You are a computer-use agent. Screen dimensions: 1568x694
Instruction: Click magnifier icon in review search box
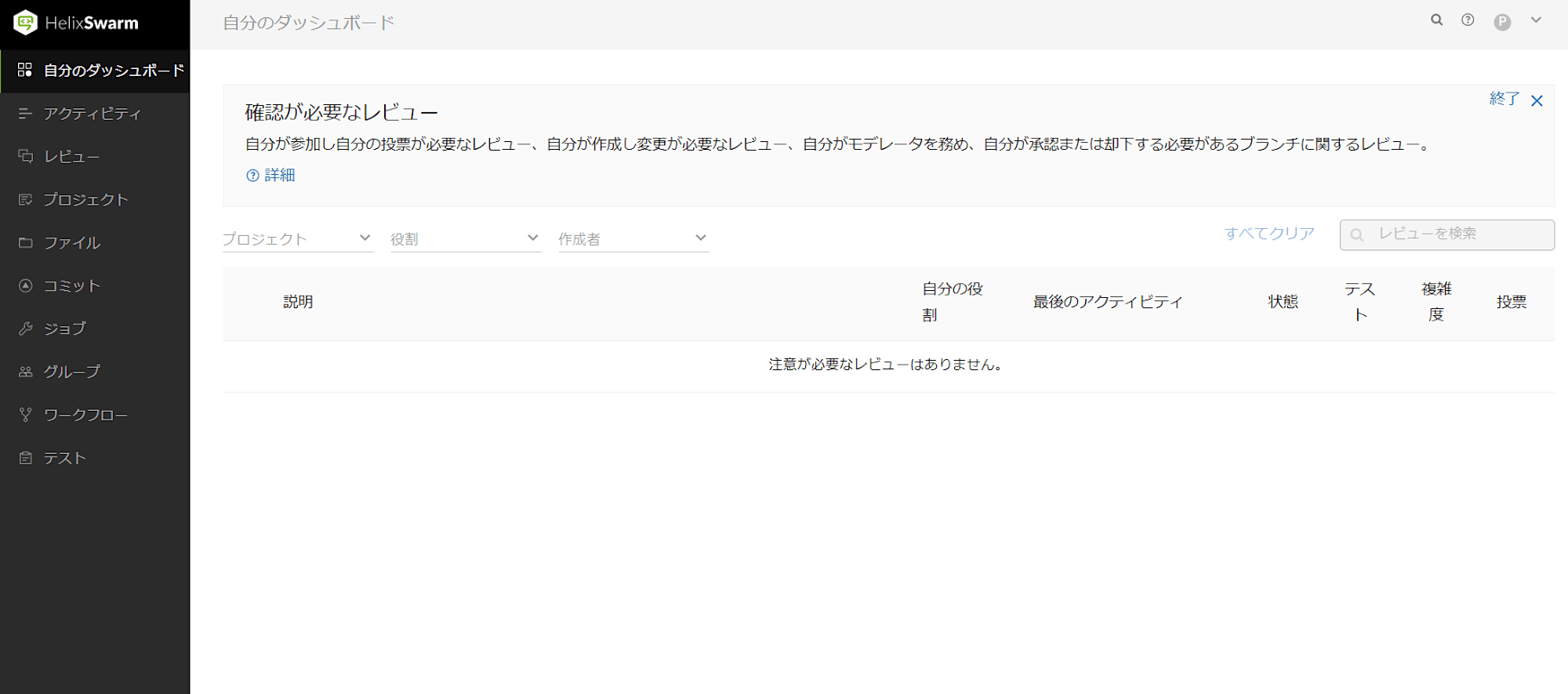pos(1357,234)
